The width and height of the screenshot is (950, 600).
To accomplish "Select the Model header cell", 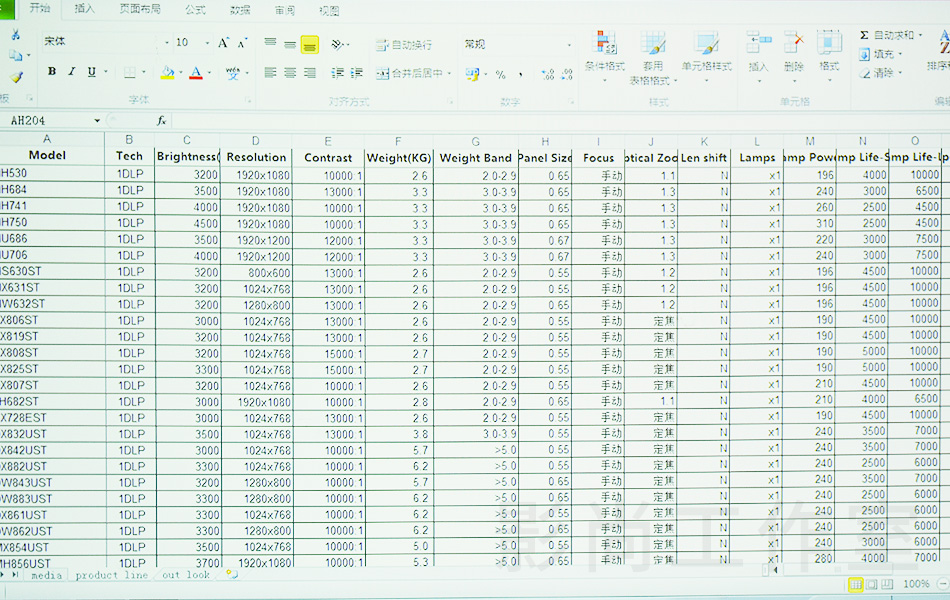I will pos(47,156).
